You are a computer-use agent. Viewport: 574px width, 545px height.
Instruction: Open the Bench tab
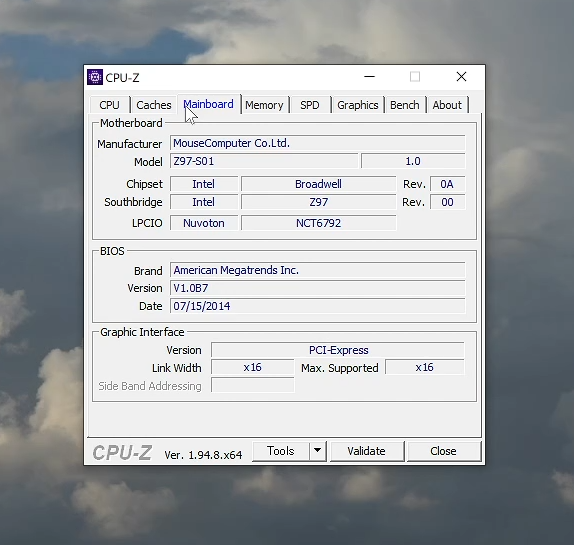tap(405, 105)
